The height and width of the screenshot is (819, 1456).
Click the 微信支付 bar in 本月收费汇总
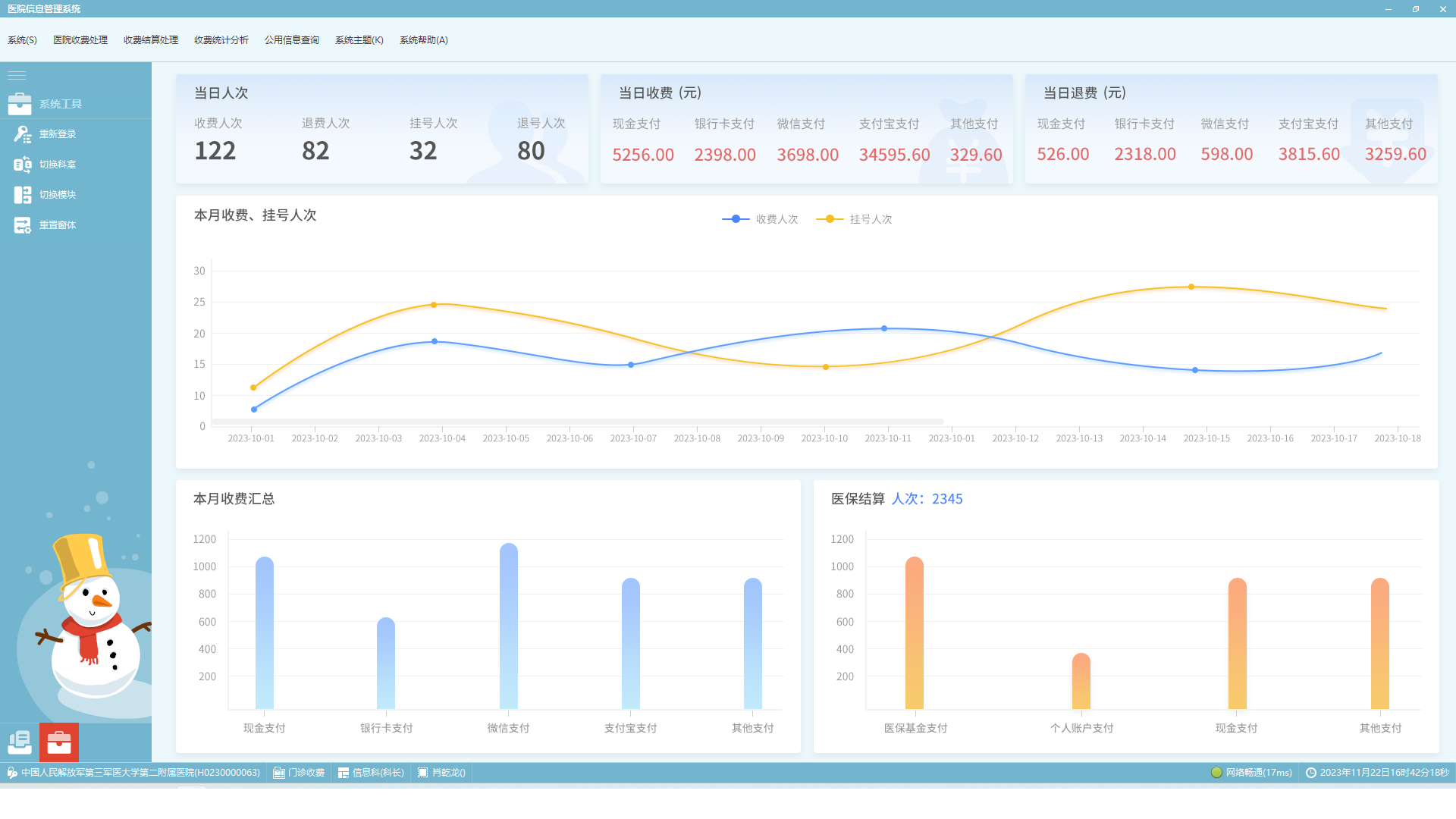click(x=509, y=626)
